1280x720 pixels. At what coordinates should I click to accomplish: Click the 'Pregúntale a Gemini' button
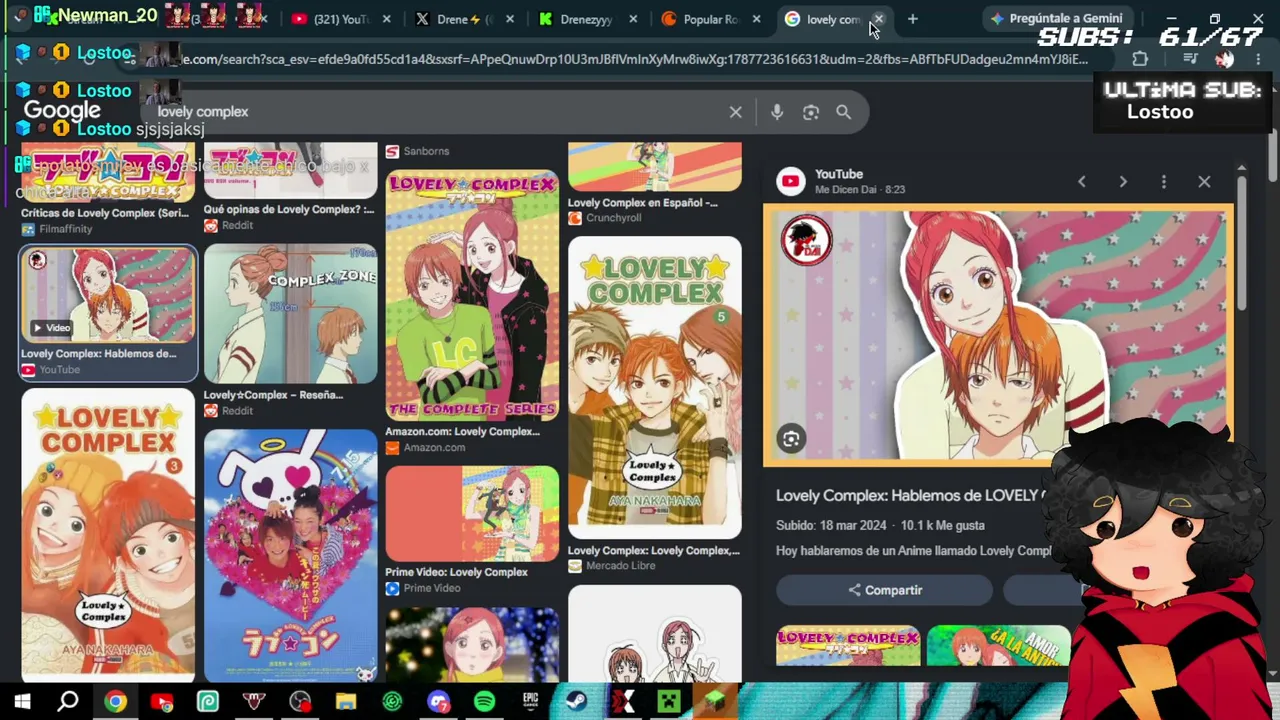click(x=1056, y=19)
